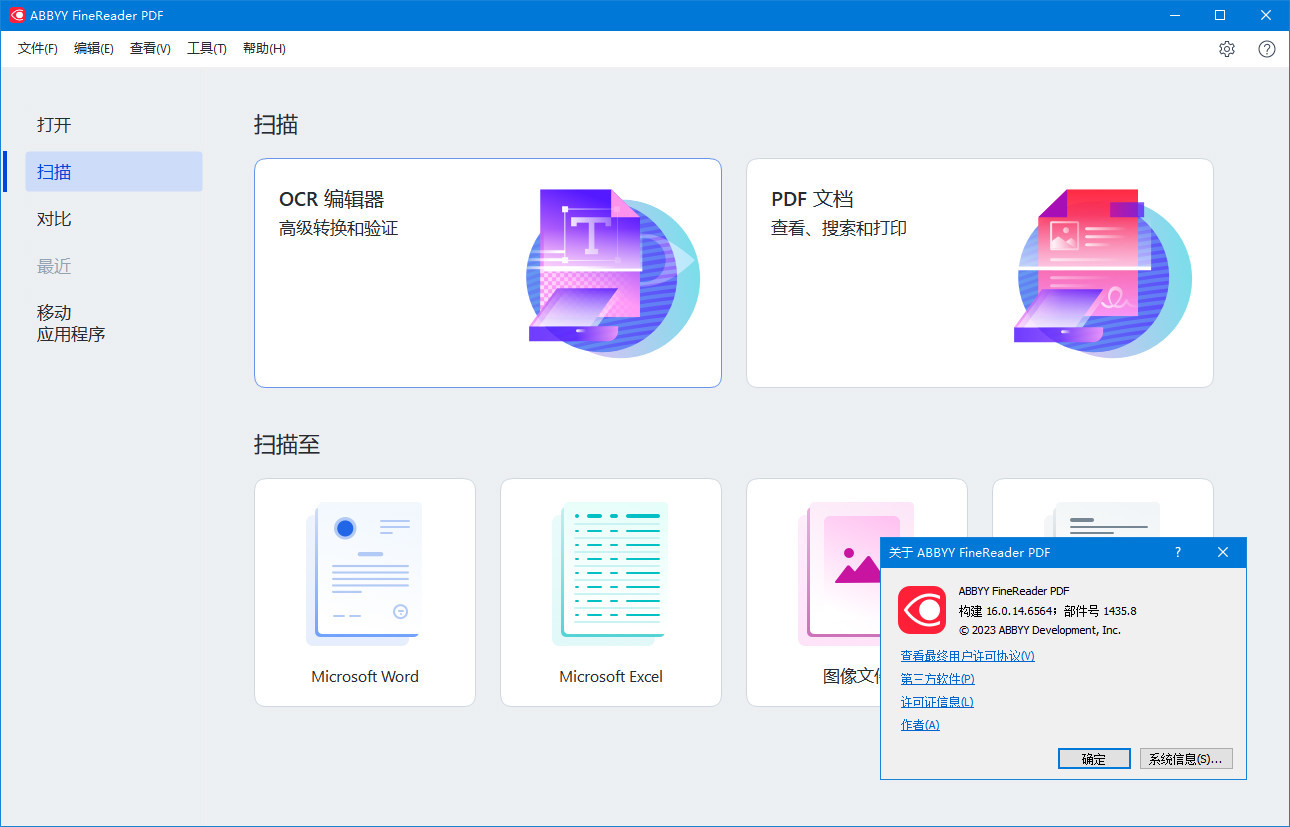Open the 文件(F) menu
Image resolution: width=1290 pixels, height=827 pixels.
(x=38, y=49)
